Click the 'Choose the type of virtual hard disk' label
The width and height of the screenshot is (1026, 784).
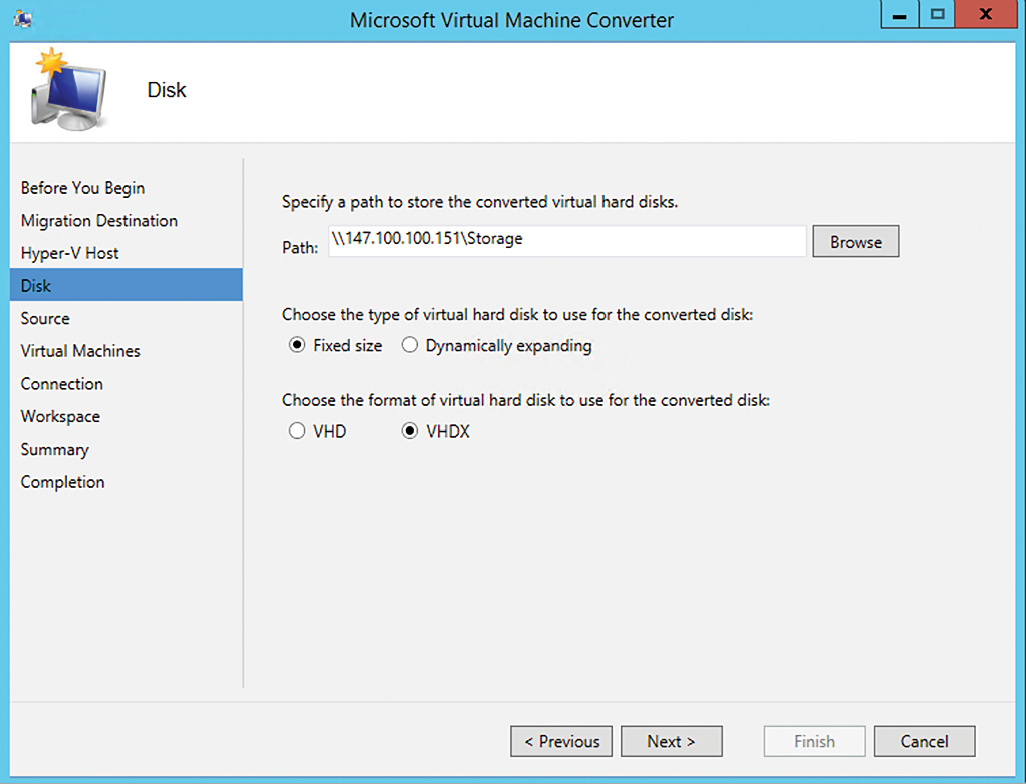518,314
